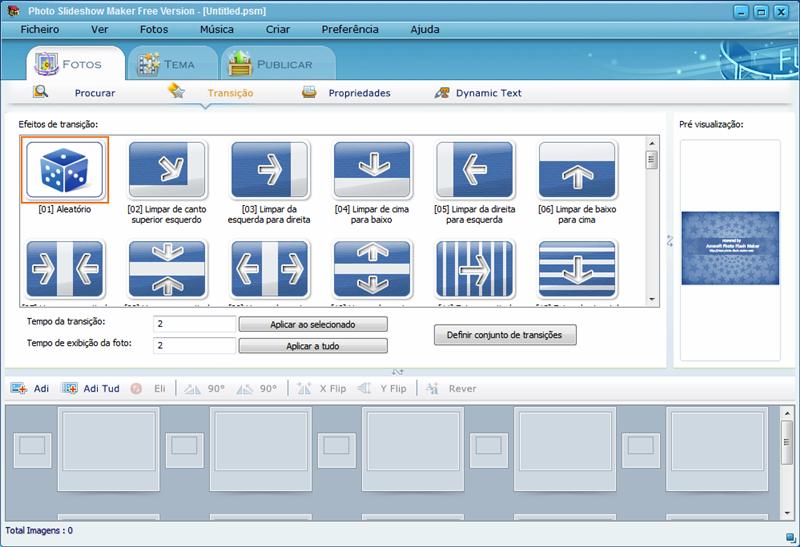Choose Limpar de canto superior esquerdo transition
The image size is (800, 547).
tap(167, 171)
